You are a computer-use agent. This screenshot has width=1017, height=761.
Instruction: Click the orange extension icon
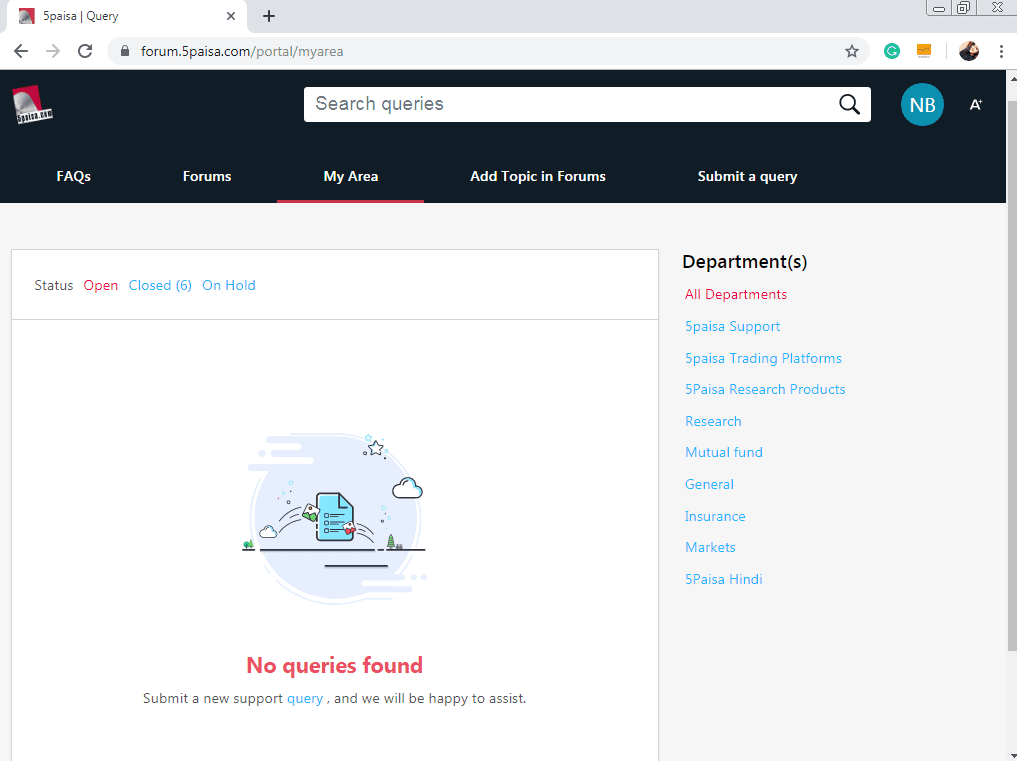924,51
